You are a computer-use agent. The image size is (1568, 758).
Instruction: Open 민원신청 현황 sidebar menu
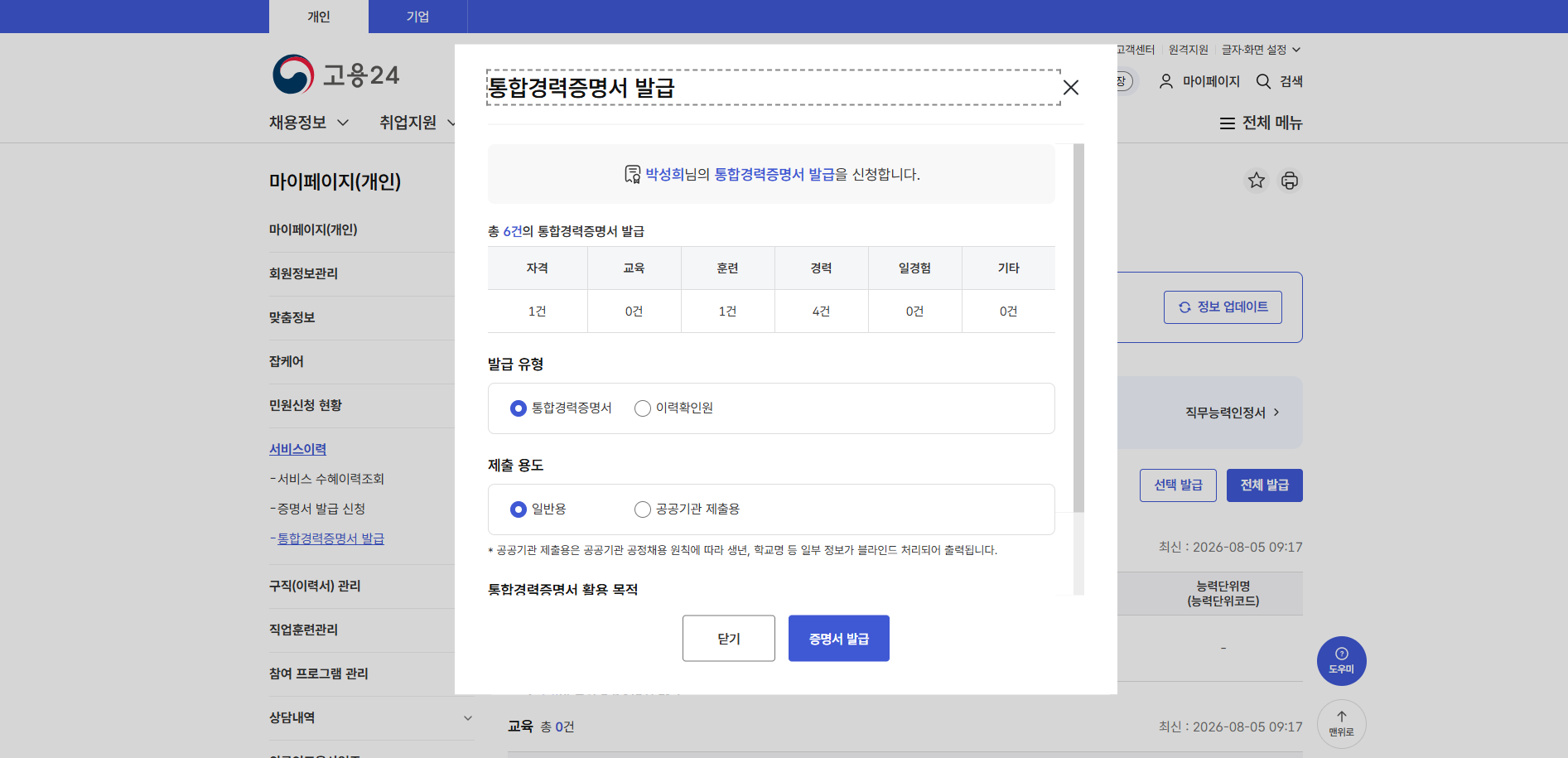[306, 405]
